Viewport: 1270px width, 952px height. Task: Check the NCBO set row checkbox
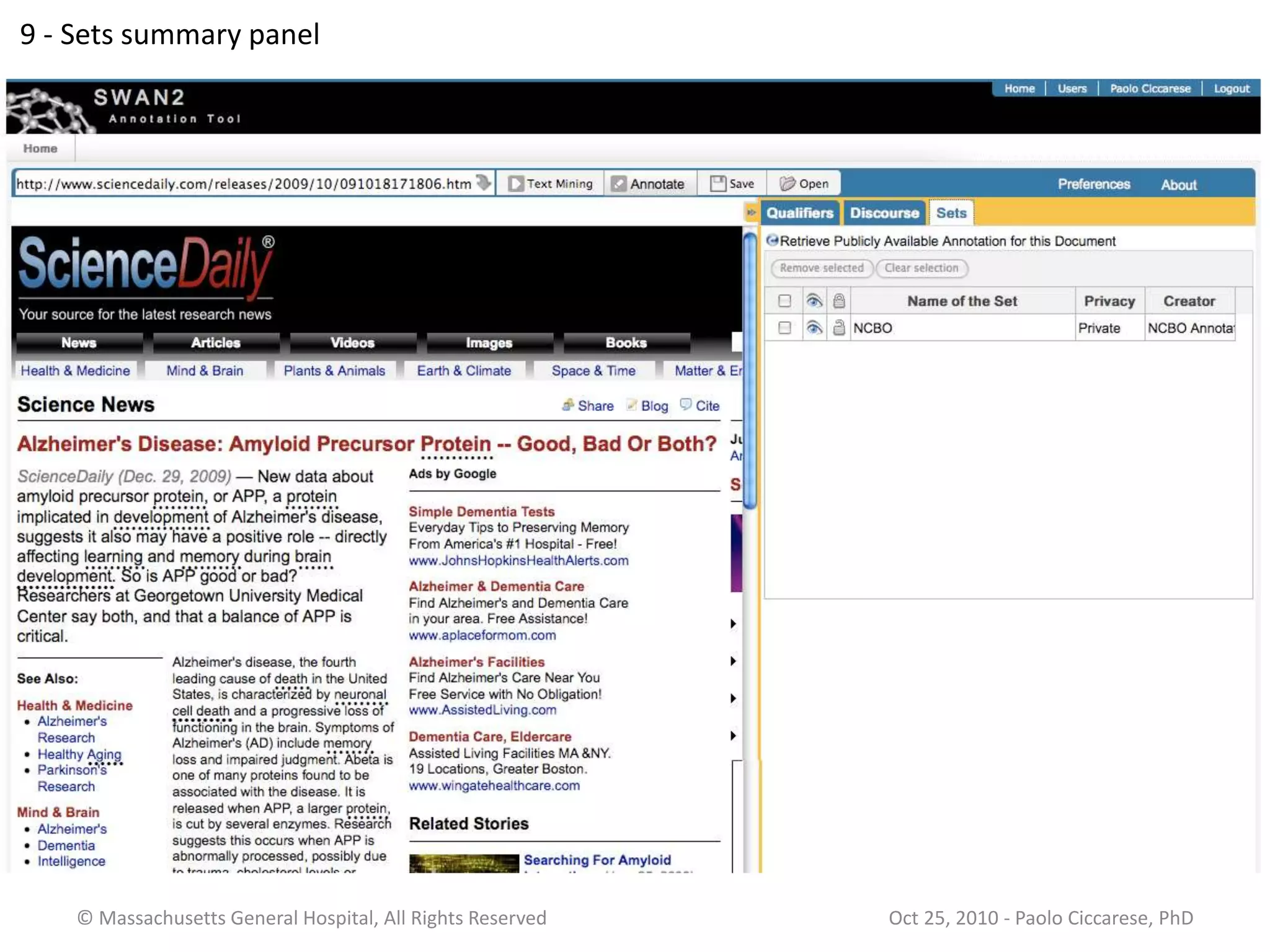coord(784,328)
